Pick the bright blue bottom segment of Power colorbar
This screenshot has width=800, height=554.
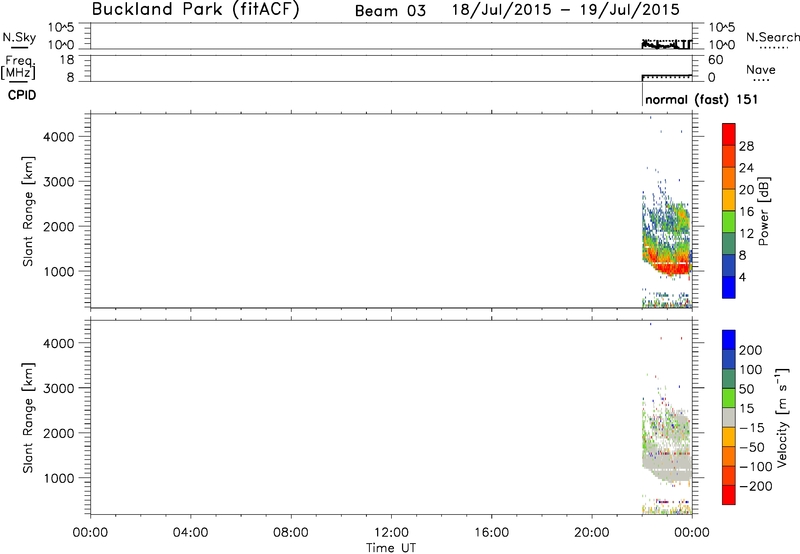[729, 288]
